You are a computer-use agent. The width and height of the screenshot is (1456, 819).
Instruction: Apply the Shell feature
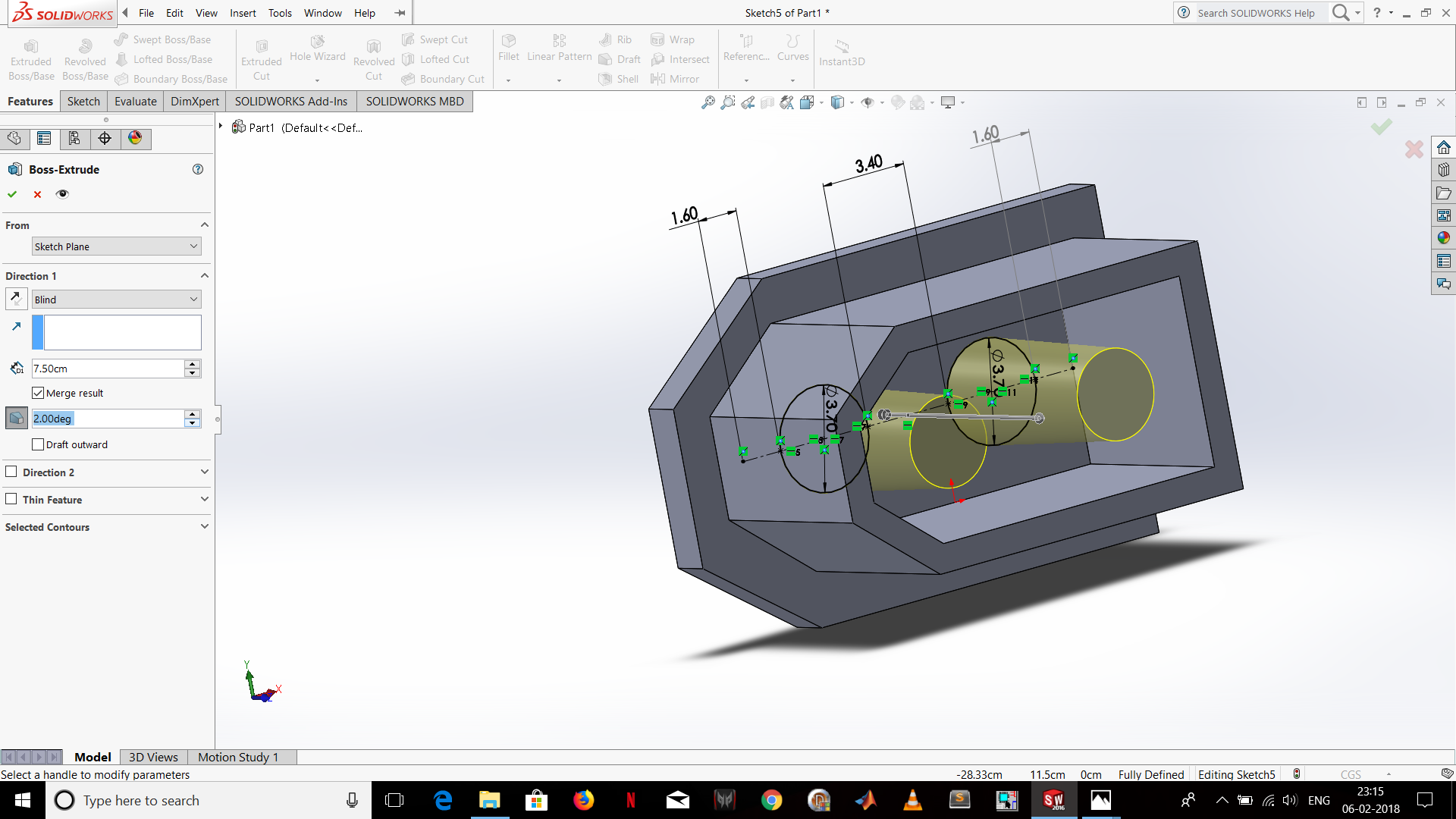[618, 79]
